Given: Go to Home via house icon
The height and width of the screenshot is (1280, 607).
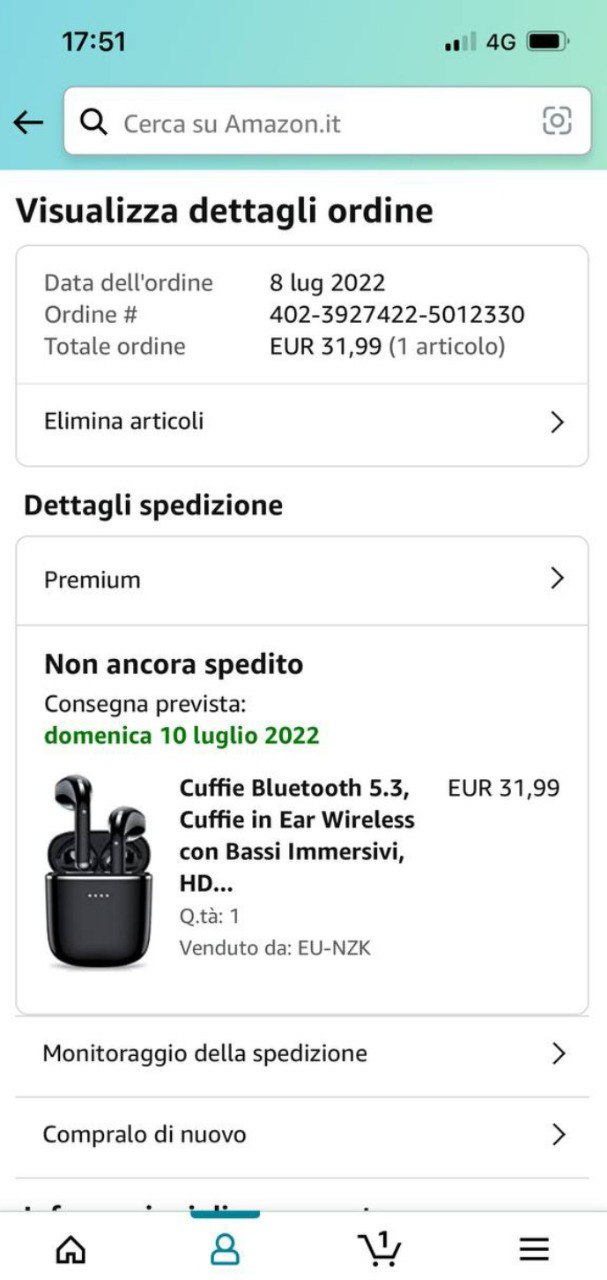Looking at the screenshot, I should pos(70,1249).
